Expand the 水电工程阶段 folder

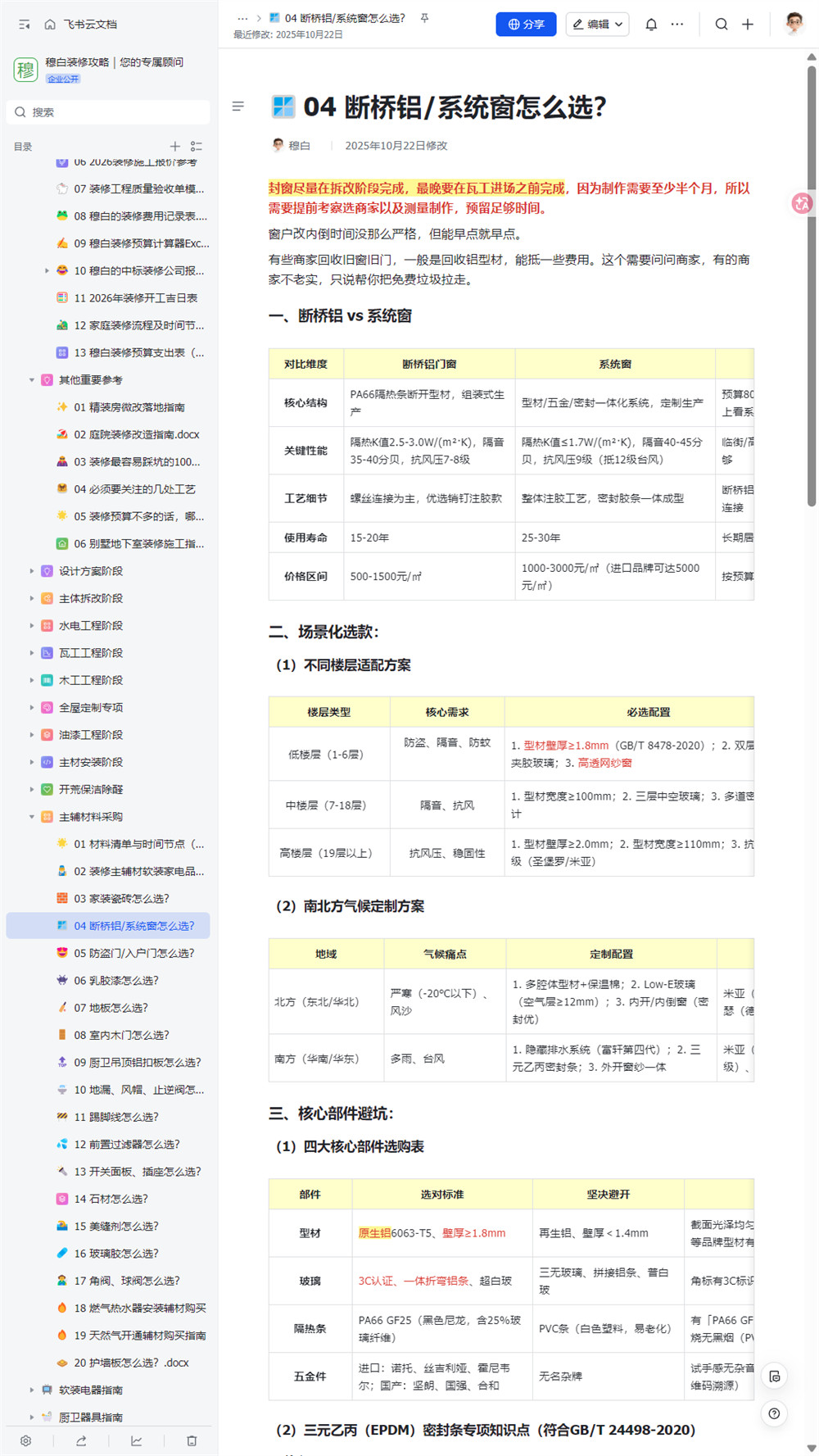pyautogui.click(x=32, y=626)
